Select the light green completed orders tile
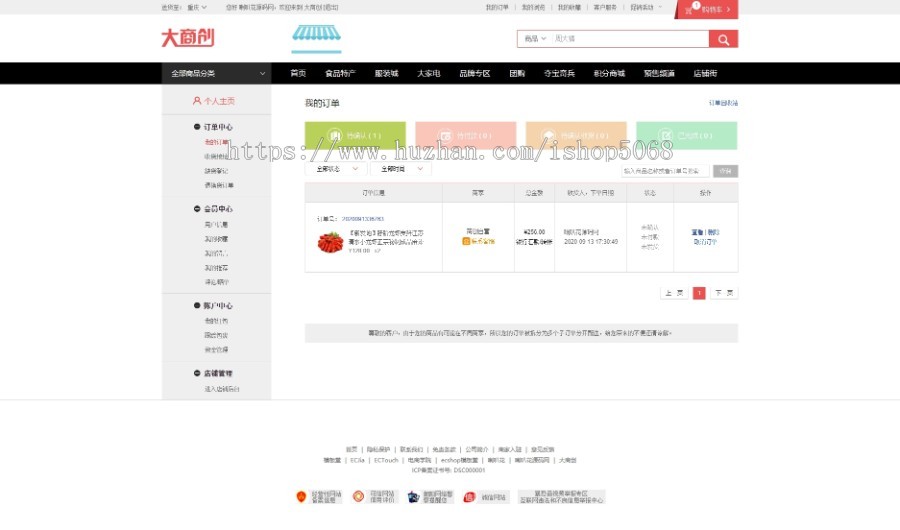 coord(686,136)
